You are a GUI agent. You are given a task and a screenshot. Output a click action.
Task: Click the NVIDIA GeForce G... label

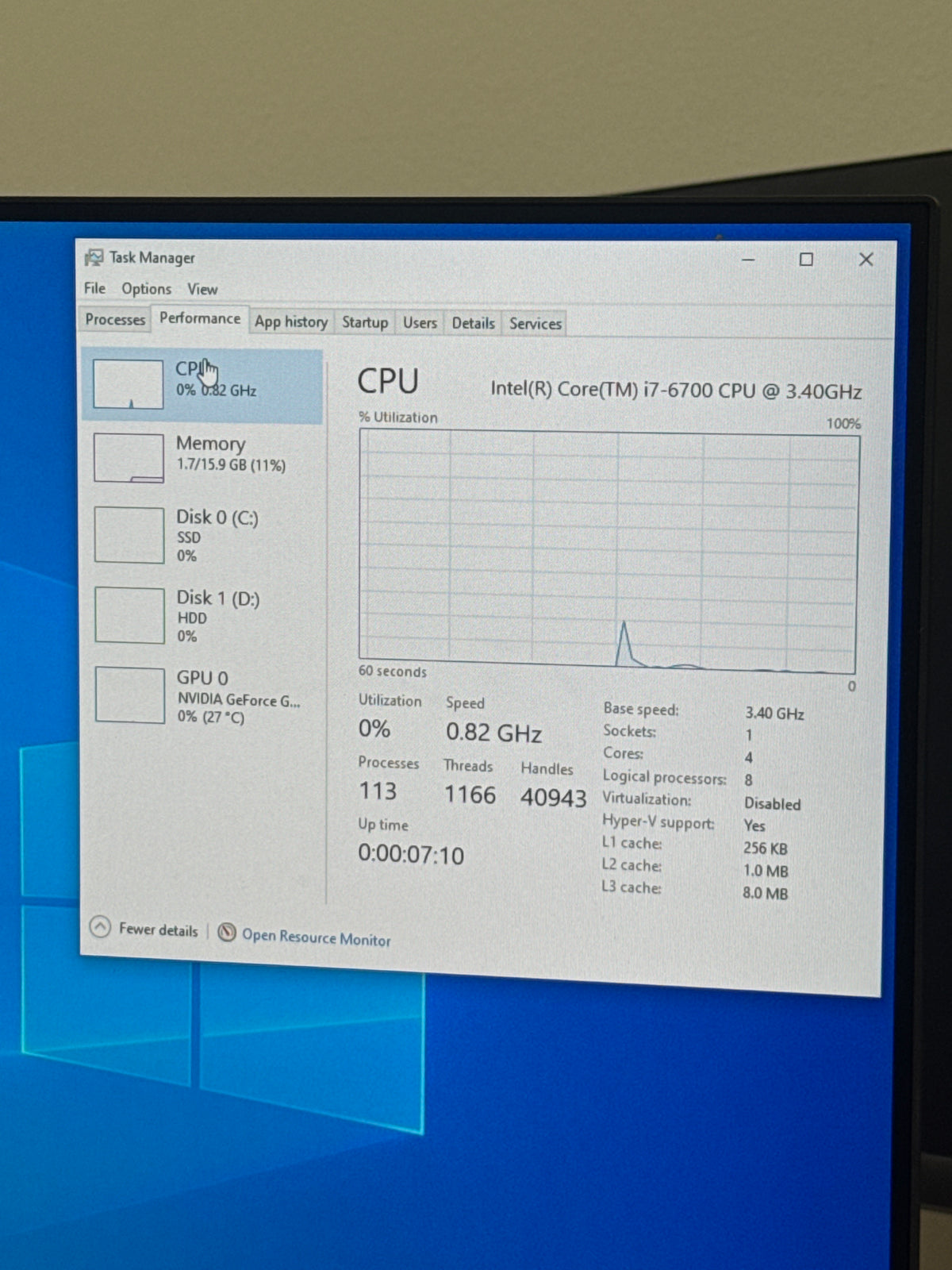[239, 700]
